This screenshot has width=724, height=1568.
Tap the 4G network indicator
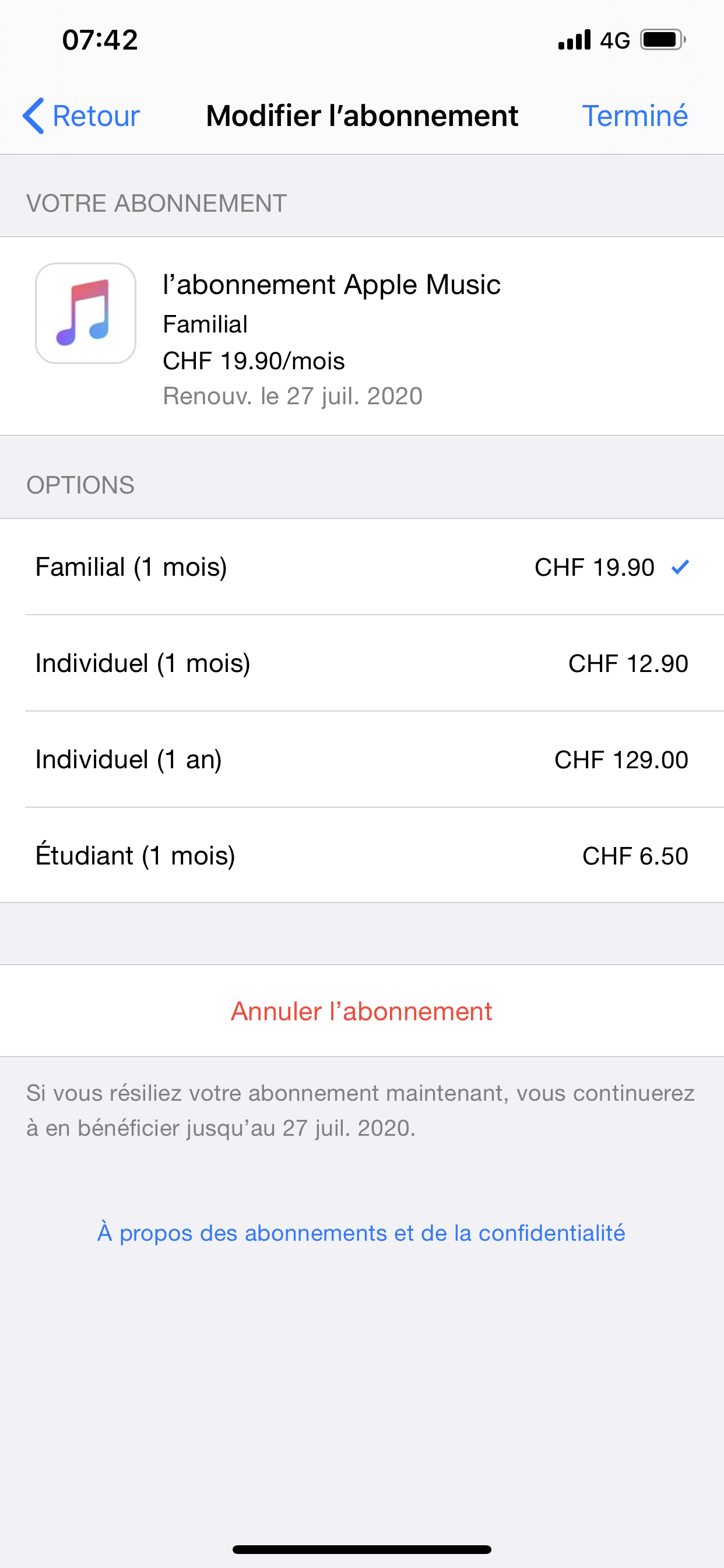[x=614, y=41]
